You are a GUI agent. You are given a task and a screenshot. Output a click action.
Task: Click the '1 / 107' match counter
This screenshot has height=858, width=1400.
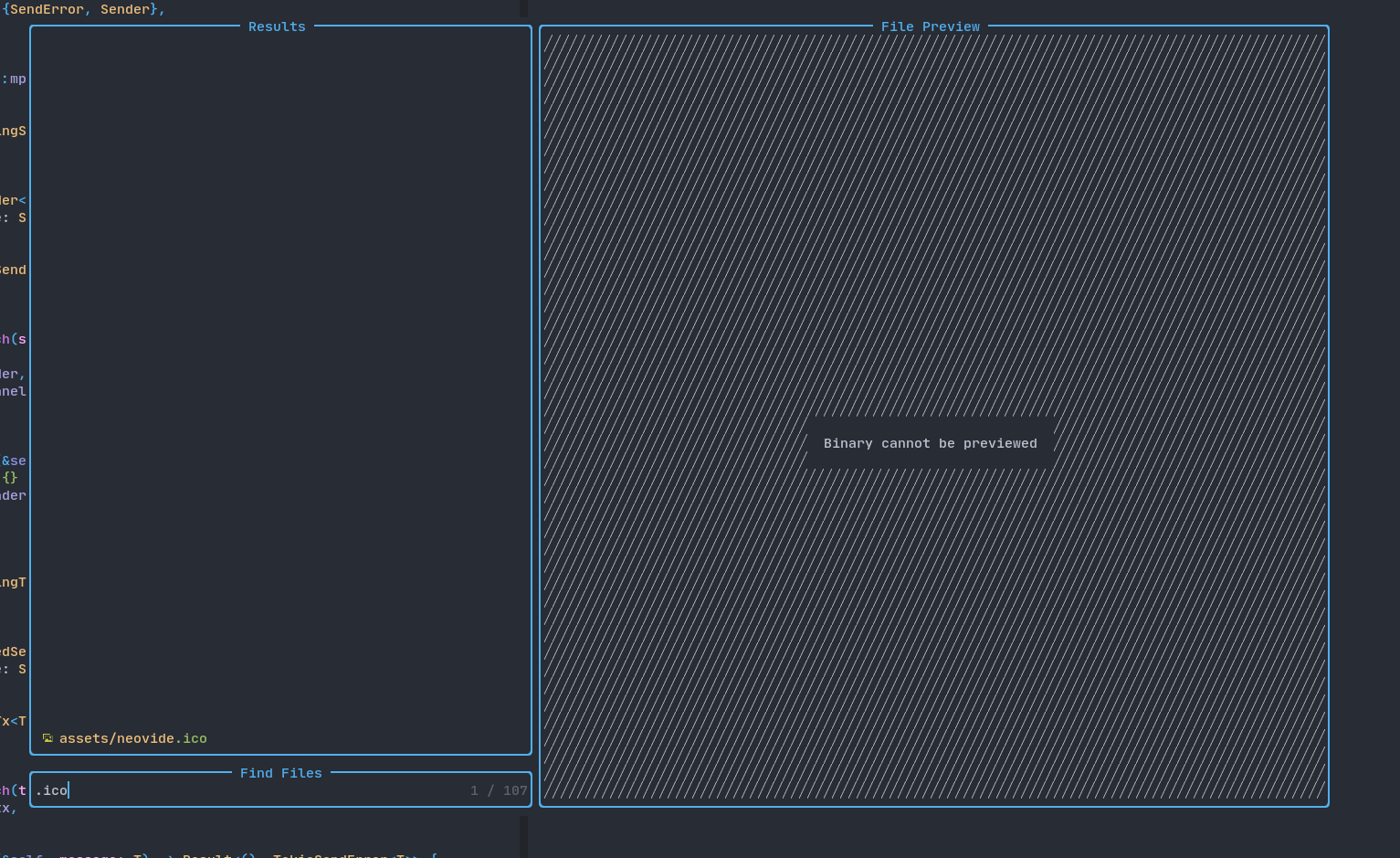[499, 790]
